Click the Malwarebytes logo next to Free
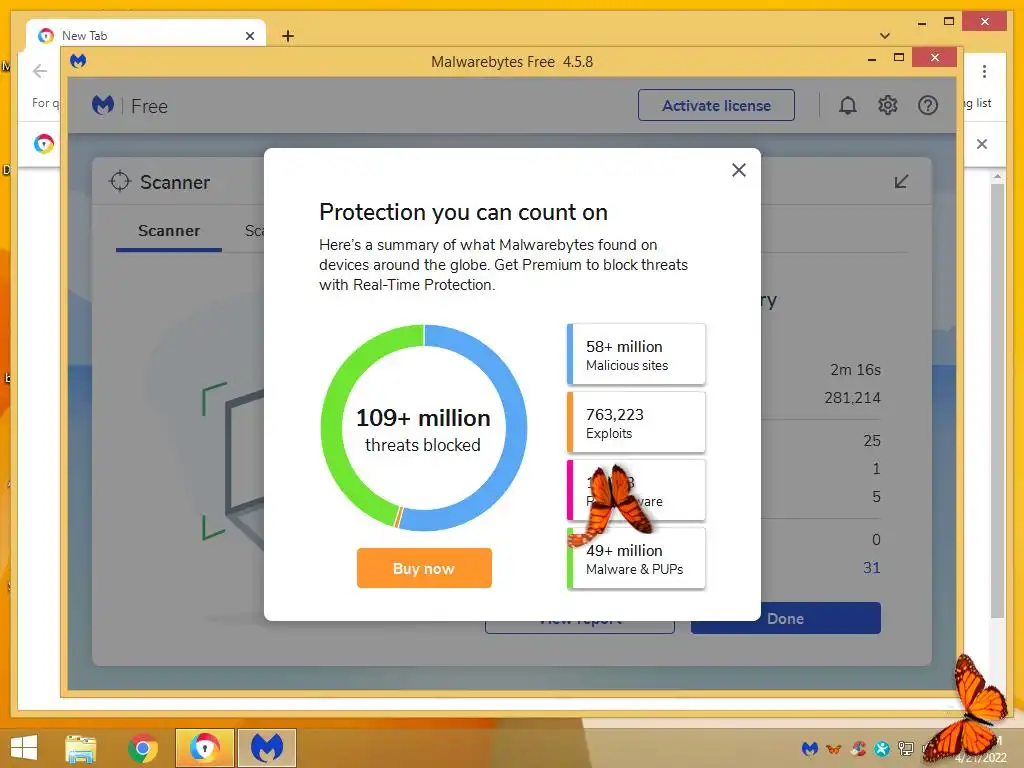This screenshot has width=1024, height=768. point(103,105)
